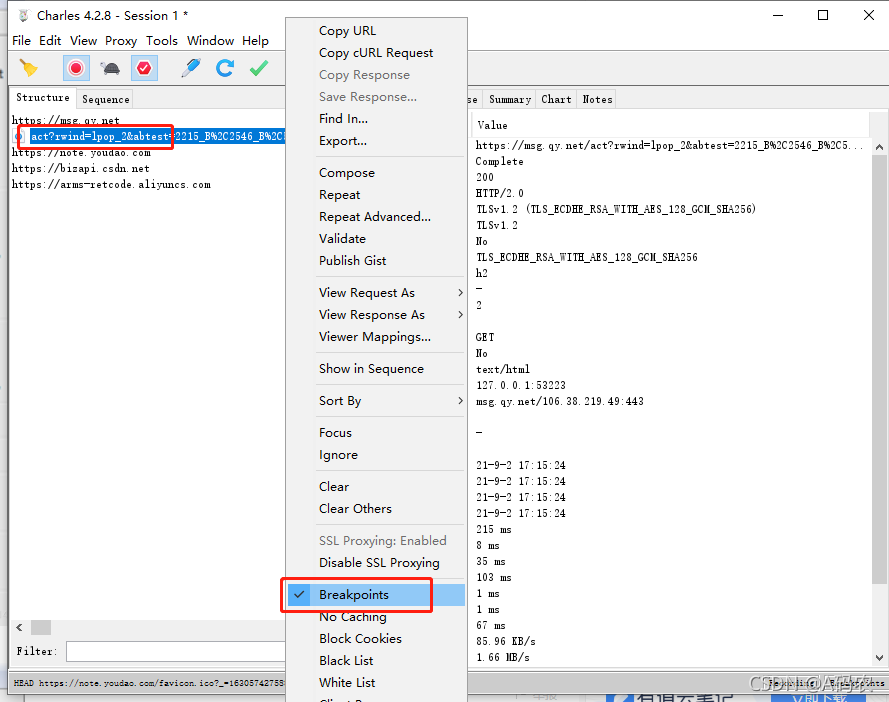The height and width of the screenshot is (702, 889).
Task: Click the GET method value
Action: tap(485, 337)
